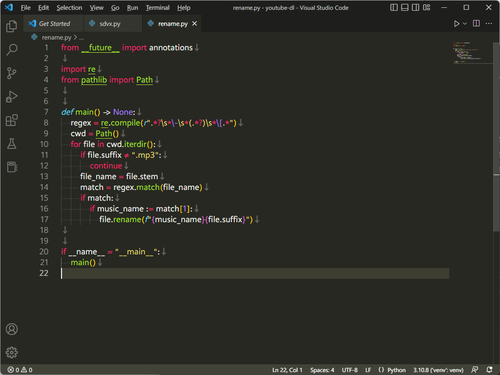Open editor More Actions ellipsis
Viewport: 500px width, 375px height.
489,23
